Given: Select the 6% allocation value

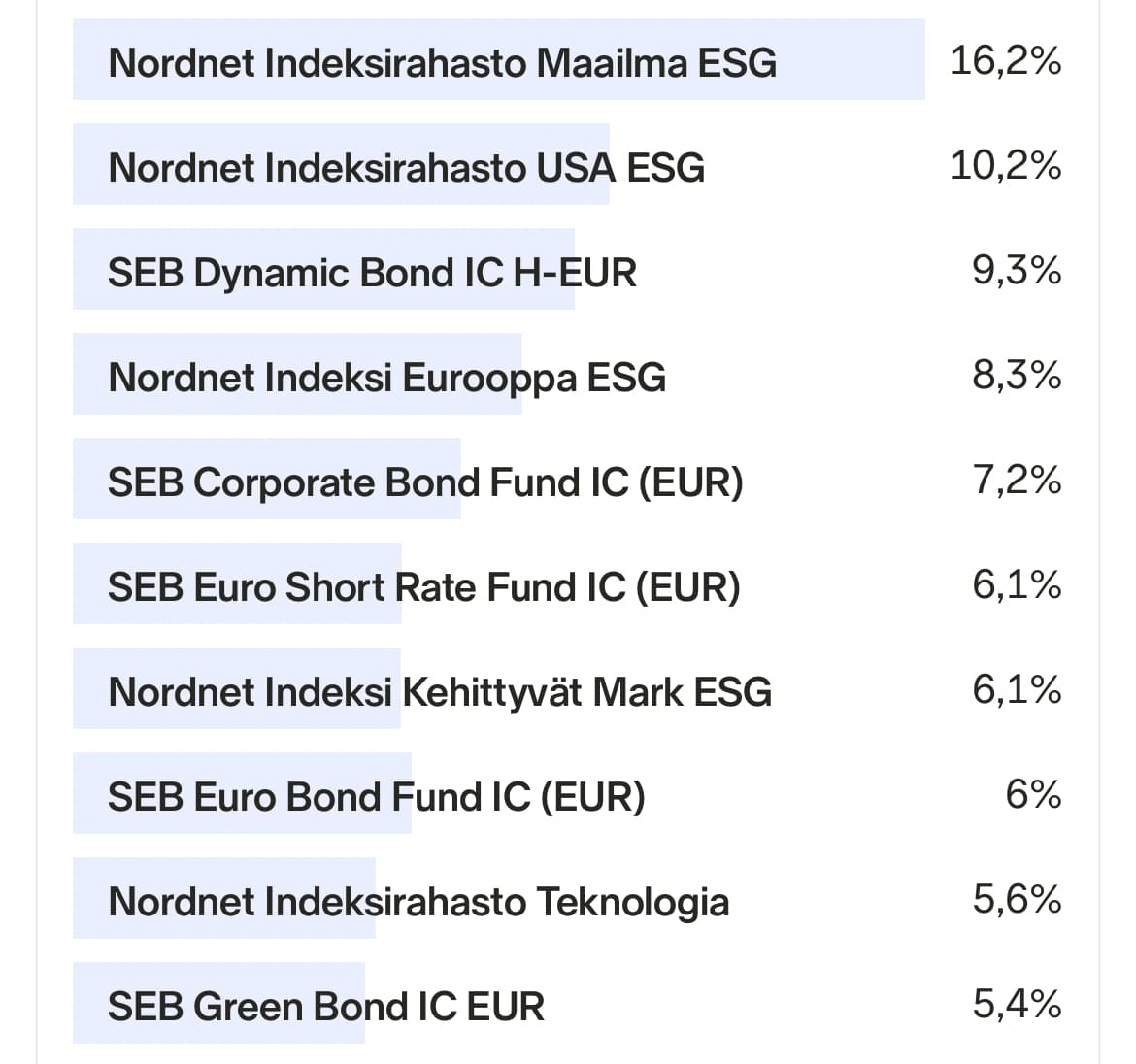Looking at the screenshot, I should 1032,795.
